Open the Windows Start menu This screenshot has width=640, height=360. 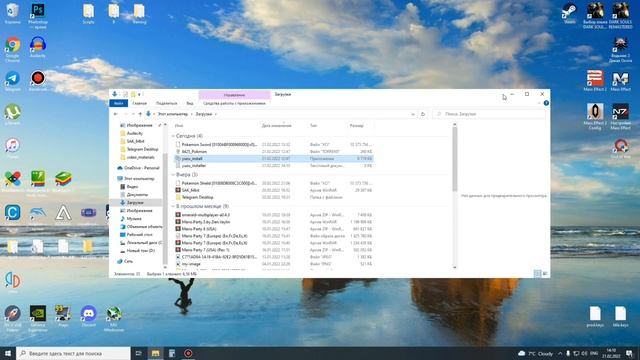[8, 353]
